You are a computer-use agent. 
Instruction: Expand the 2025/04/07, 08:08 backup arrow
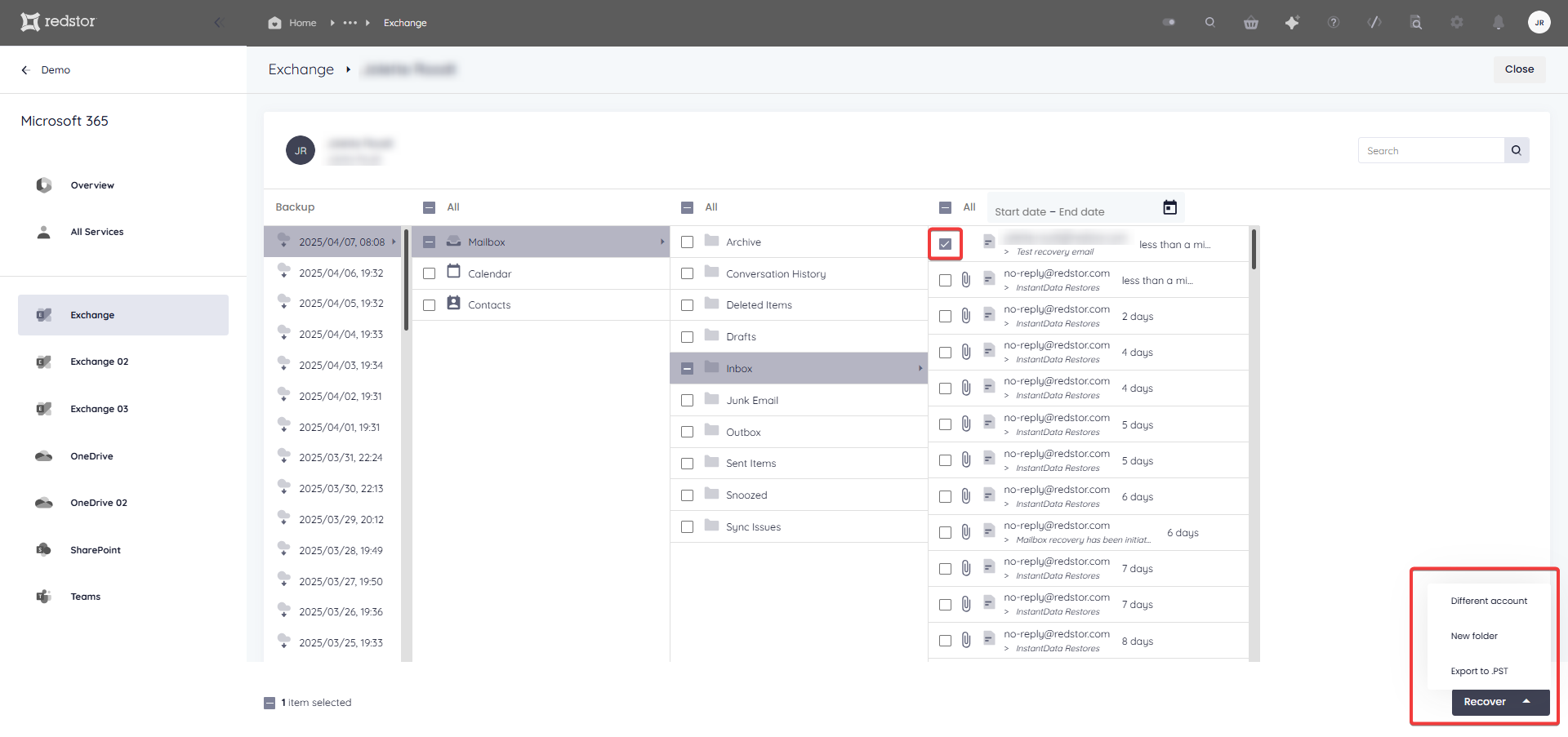[394, 242]
